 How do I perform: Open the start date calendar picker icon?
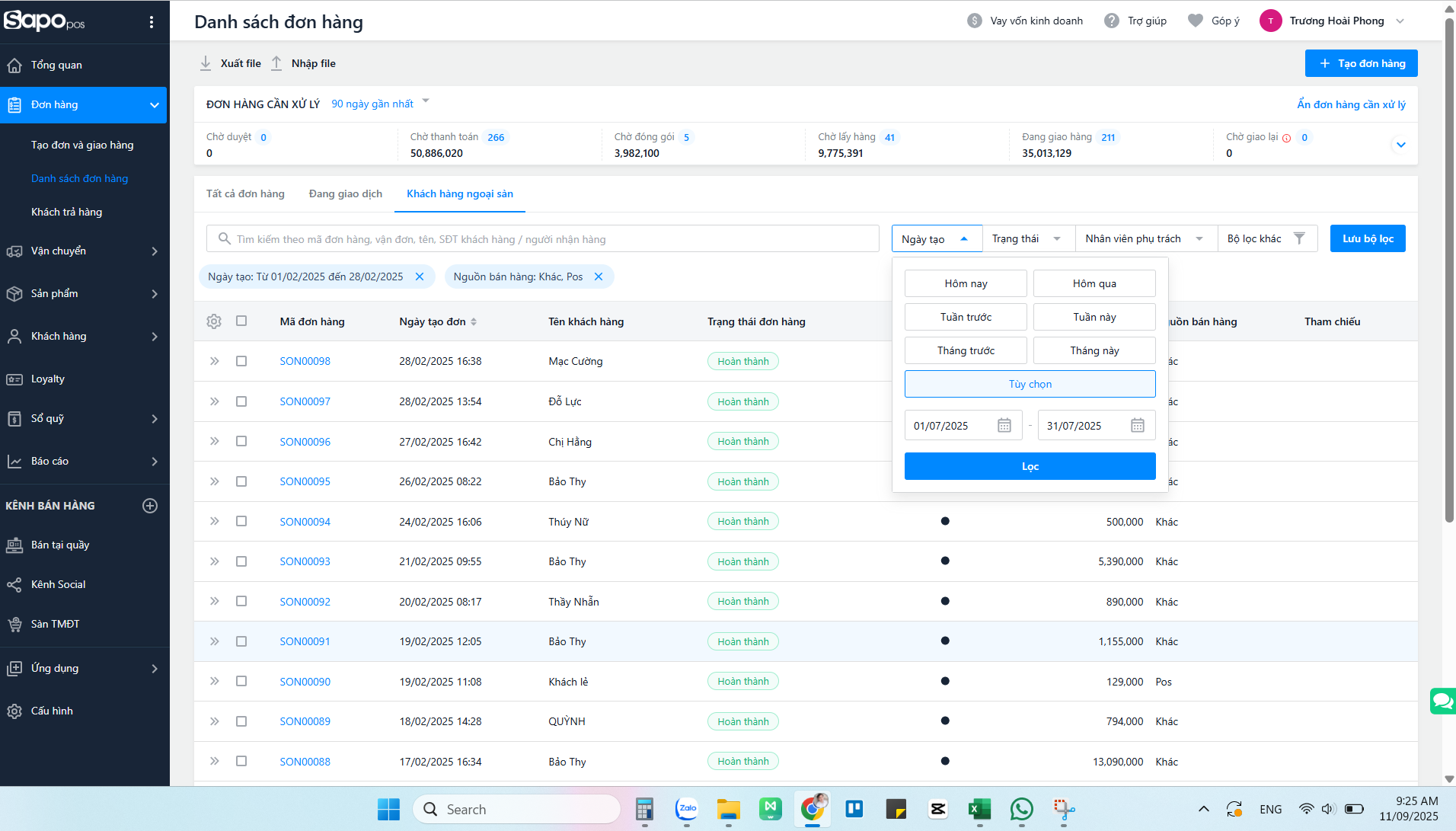tap(1004, 426)
